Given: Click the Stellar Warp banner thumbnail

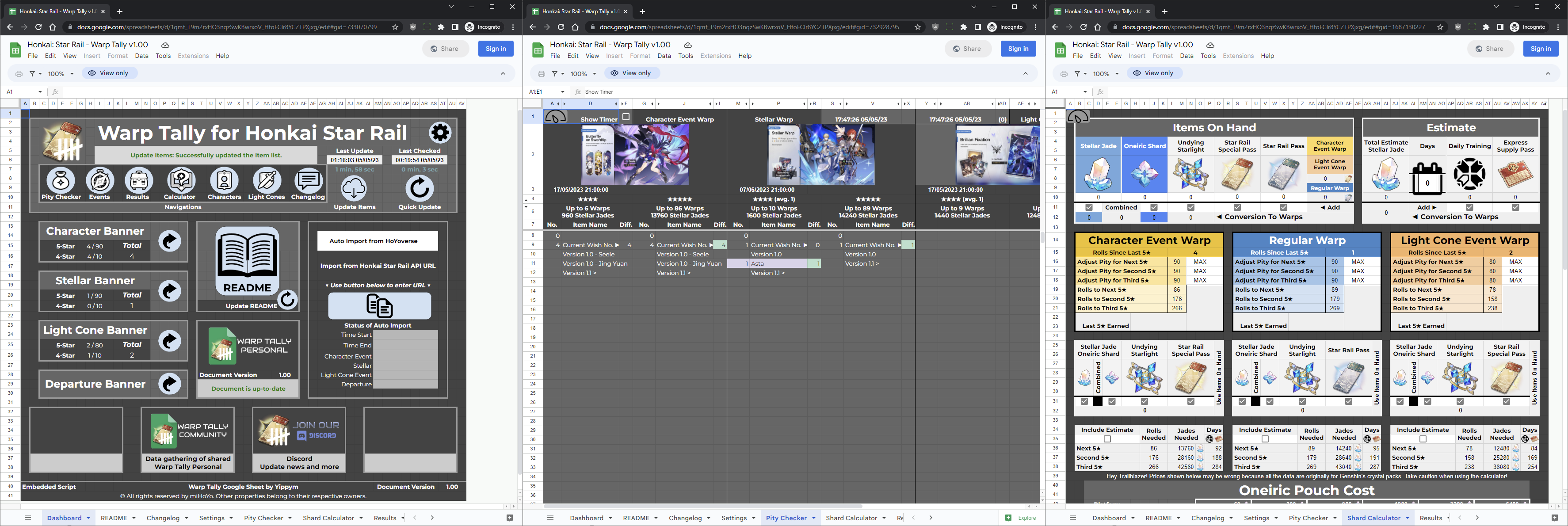Looking at the screenshot, I should coord(821,155).
